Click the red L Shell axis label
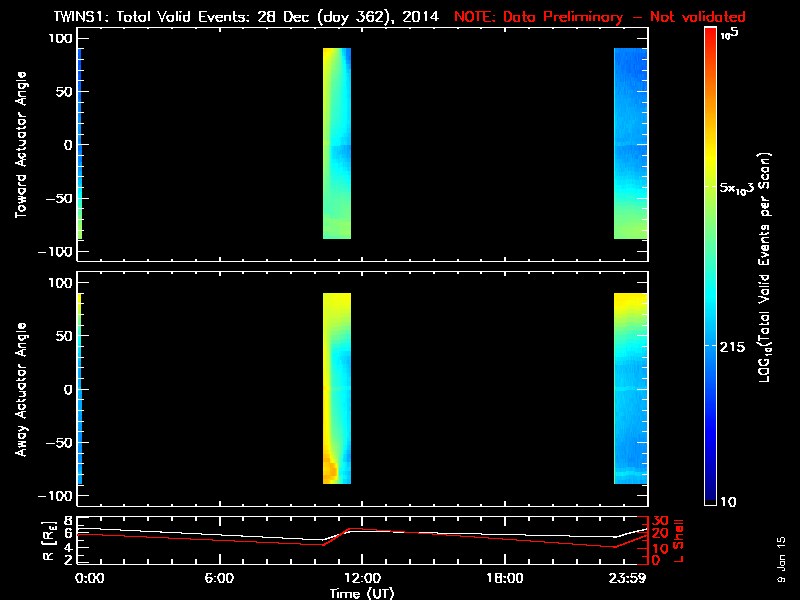Image resolution: width=800 pixels, height=600 pixels. click(x=679, y=538)
